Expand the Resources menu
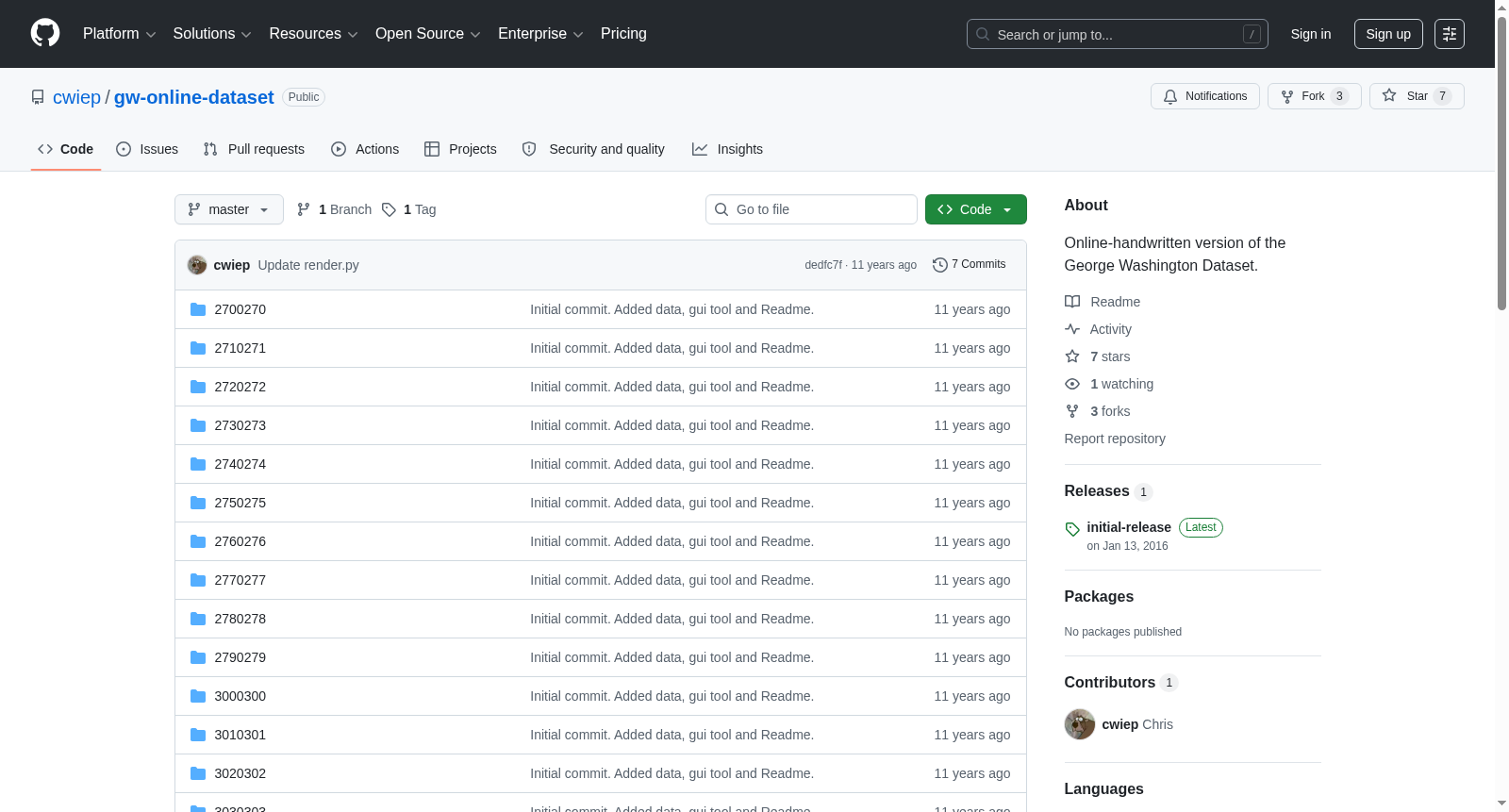The height and width of the screenshot is (812, 1509). 313,34
